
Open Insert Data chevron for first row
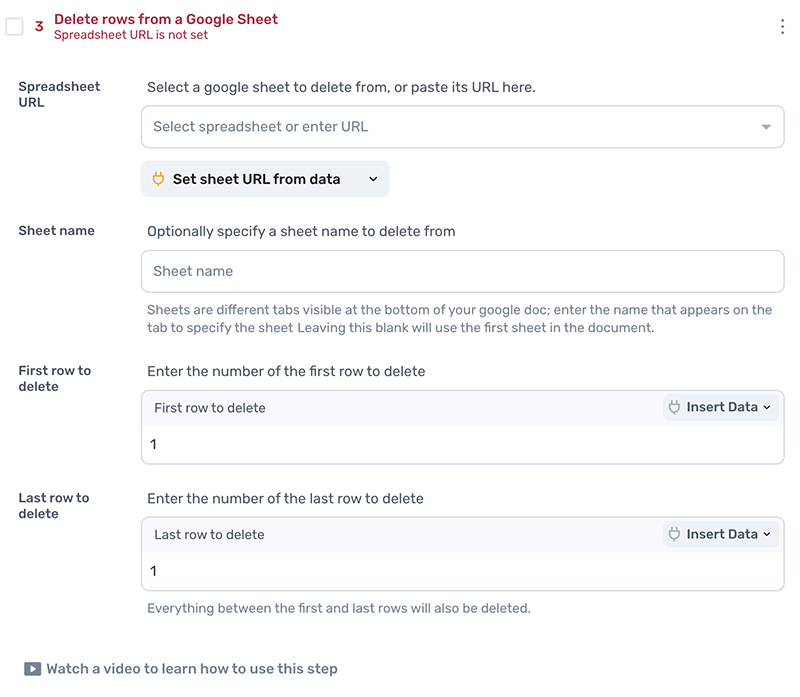click(767, 408)
